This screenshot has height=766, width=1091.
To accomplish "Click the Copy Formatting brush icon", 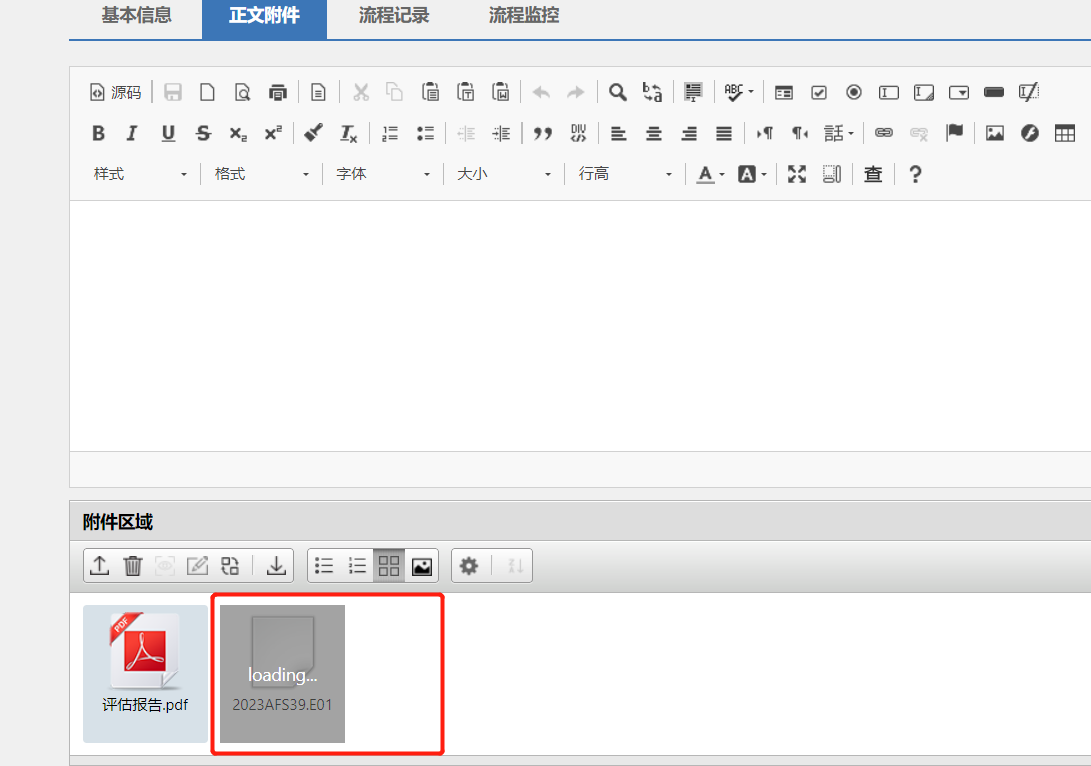I will pyautogui.click(x=313, y=133).
